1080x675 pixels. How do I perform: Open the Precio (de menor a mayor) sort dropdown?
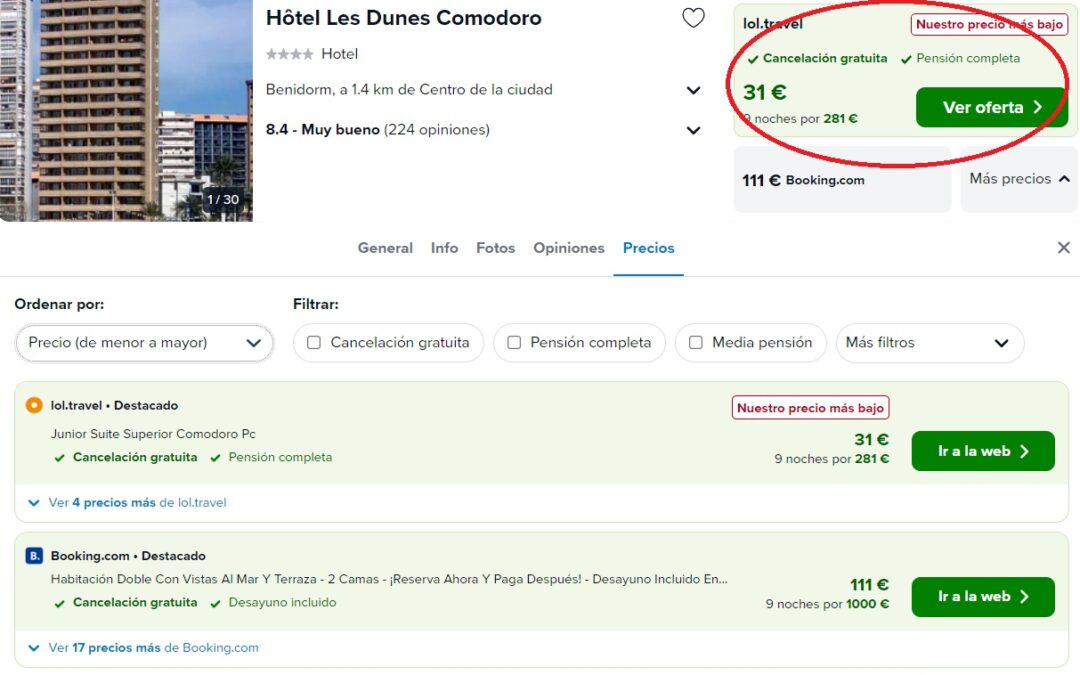[x=145, y=342]
